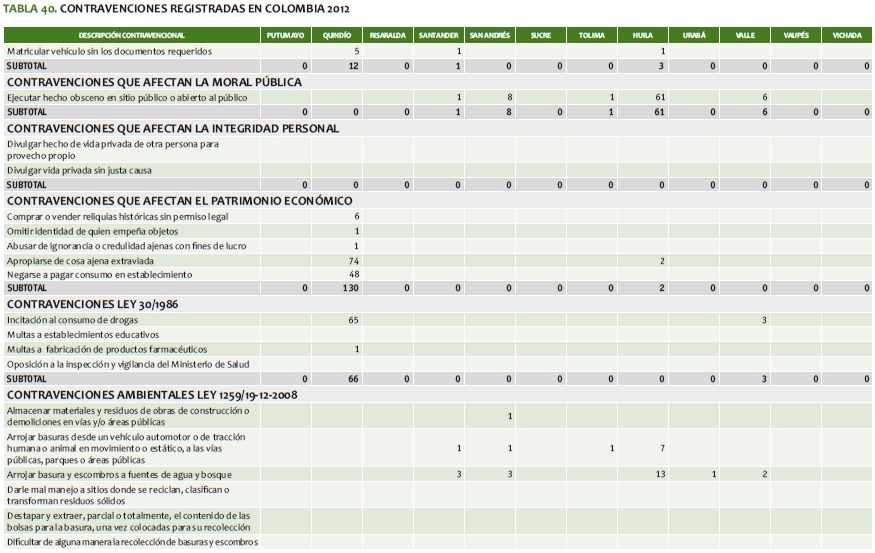Select the subtotal cell showing 130
Viewport: 875px width, 553px height.
[x=350, y=288]
